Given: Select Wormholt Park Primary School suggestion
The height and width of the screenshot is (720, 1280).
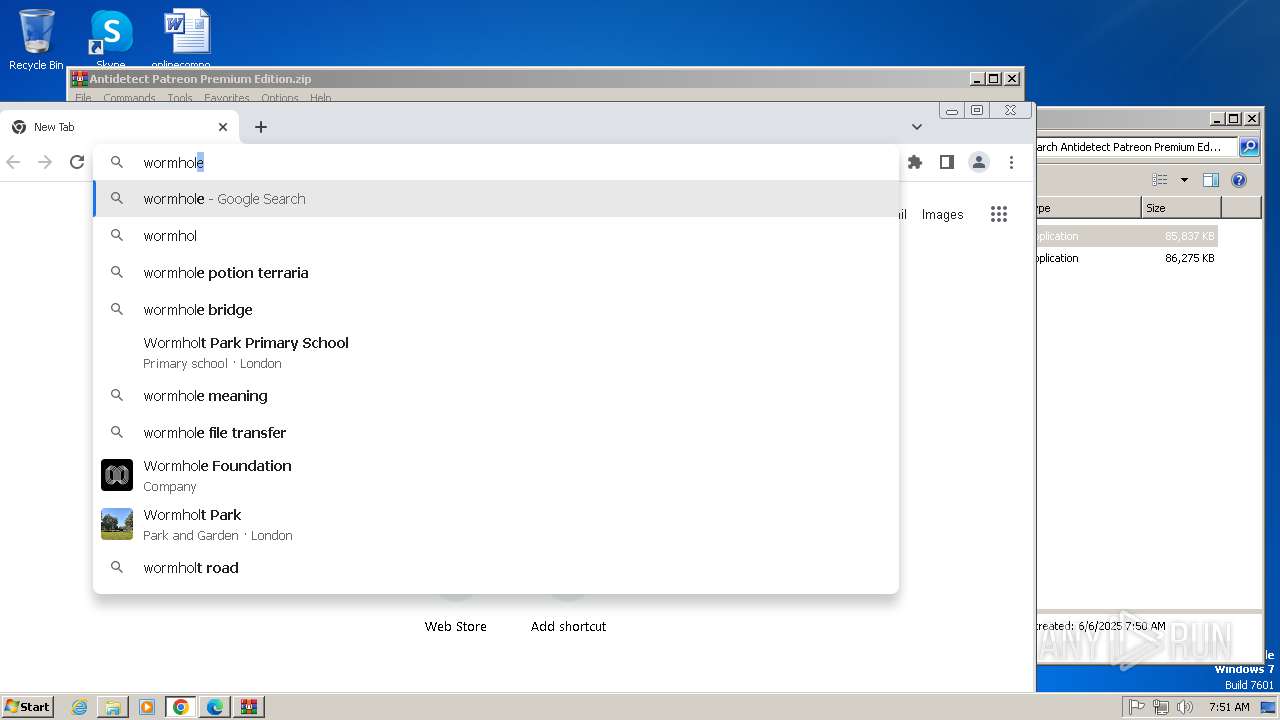Looking at the screenshot, I should [x=496, y=352].
